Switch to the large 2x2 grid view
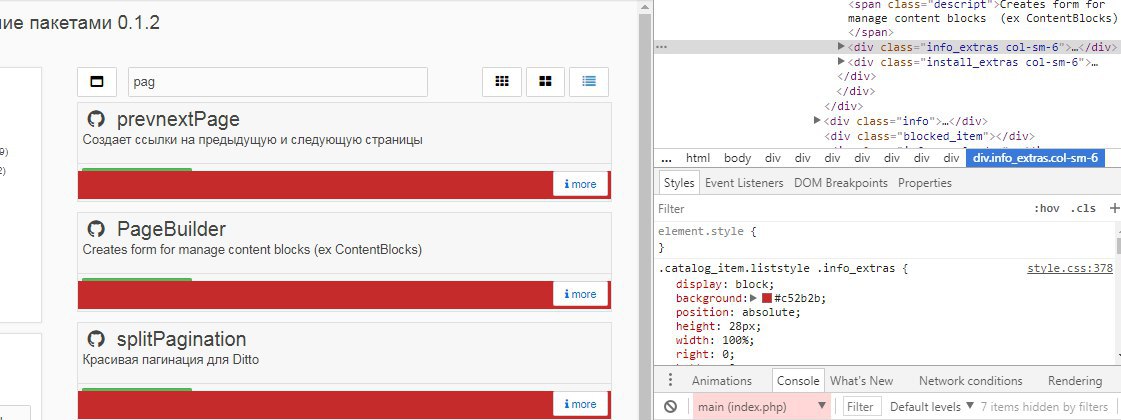 [545, 82]
